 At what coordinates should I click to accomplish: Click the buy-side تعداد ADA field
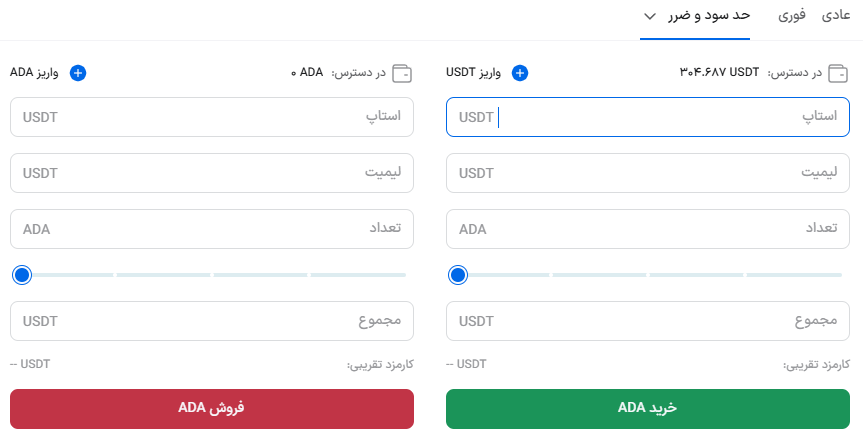(648, 229)
